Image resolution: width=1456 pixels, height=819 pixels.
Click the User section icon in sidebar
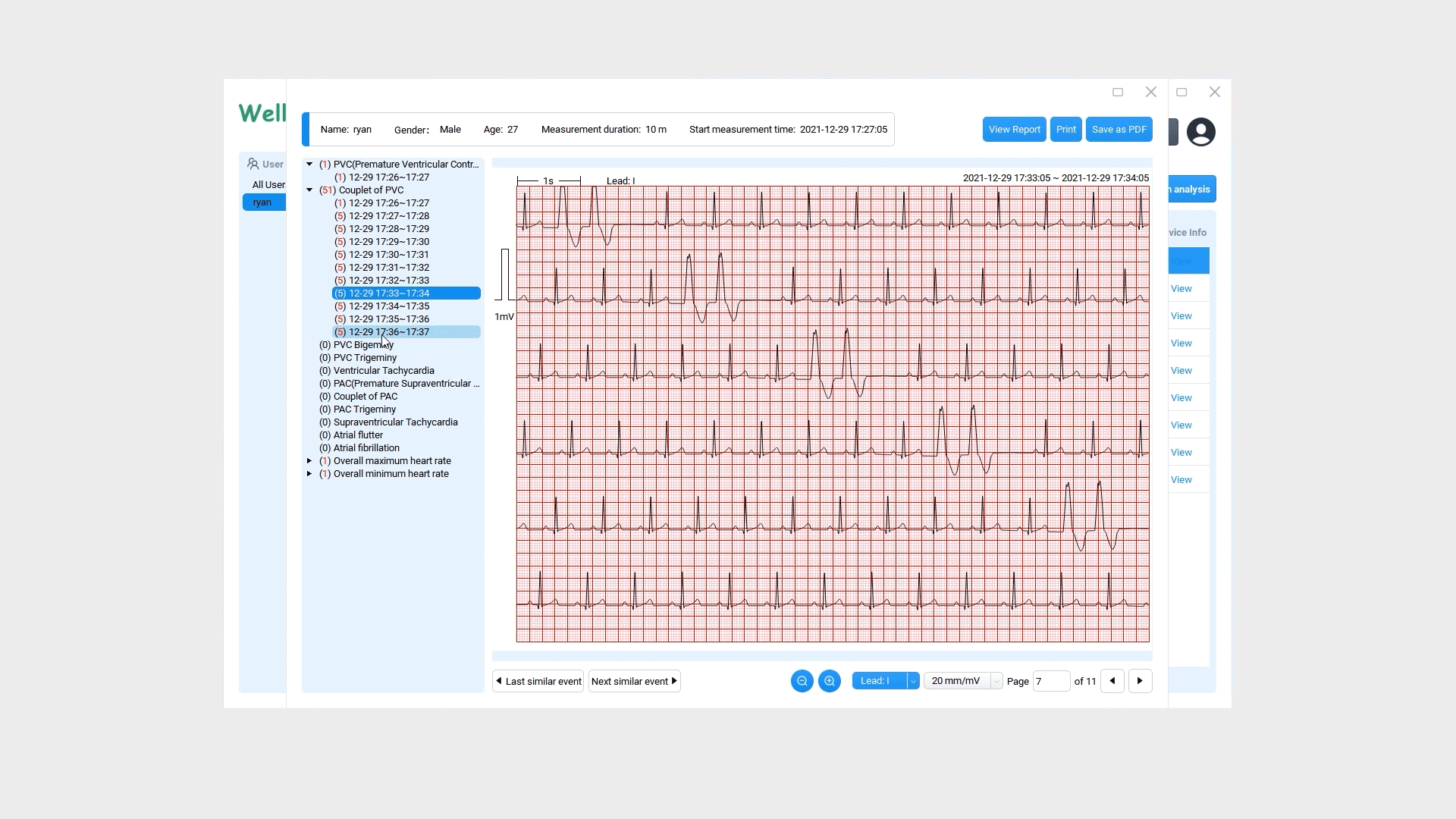click(253, 164)
